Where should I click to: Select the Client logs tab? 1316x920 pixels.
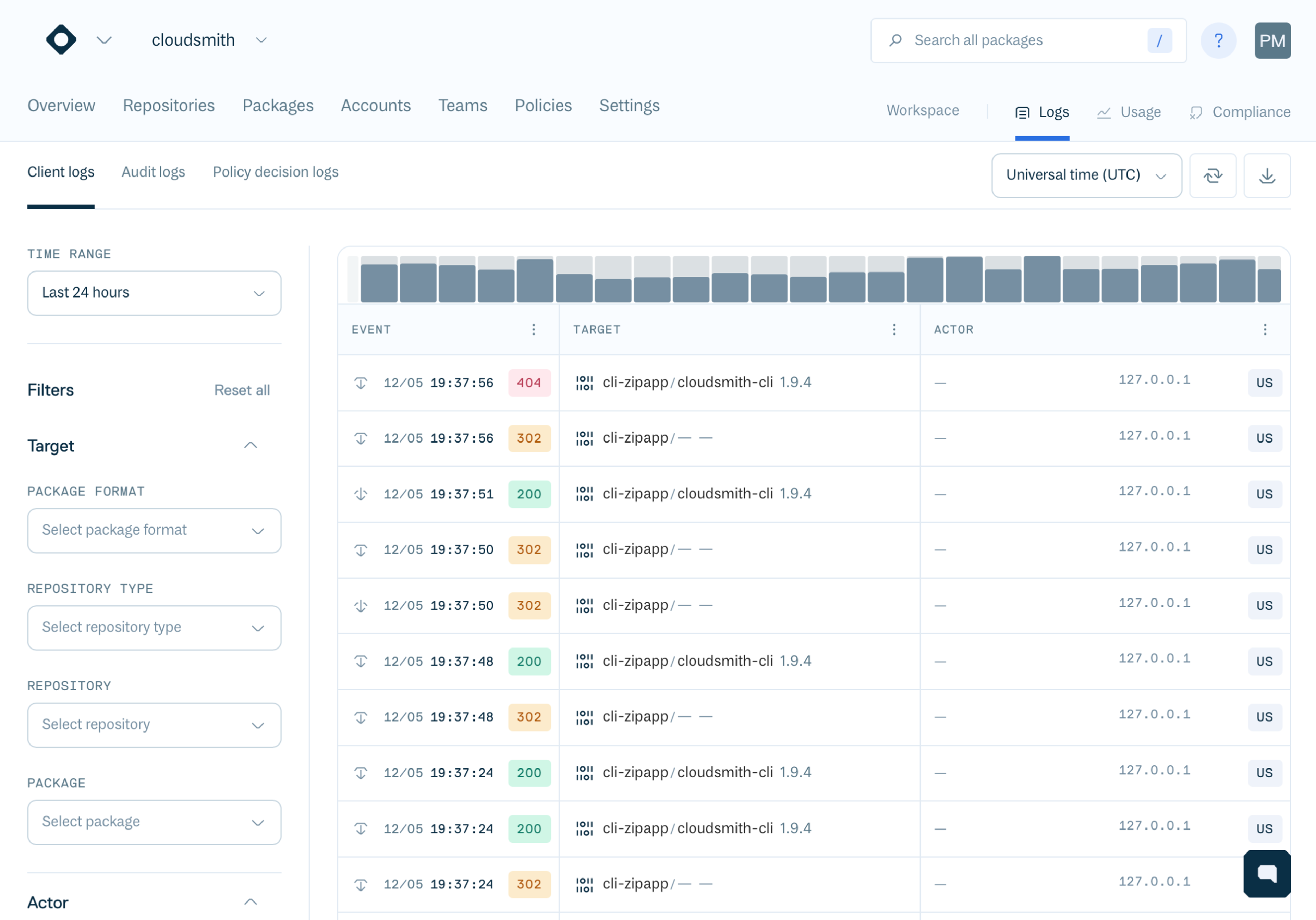click(x=61, y=172)
